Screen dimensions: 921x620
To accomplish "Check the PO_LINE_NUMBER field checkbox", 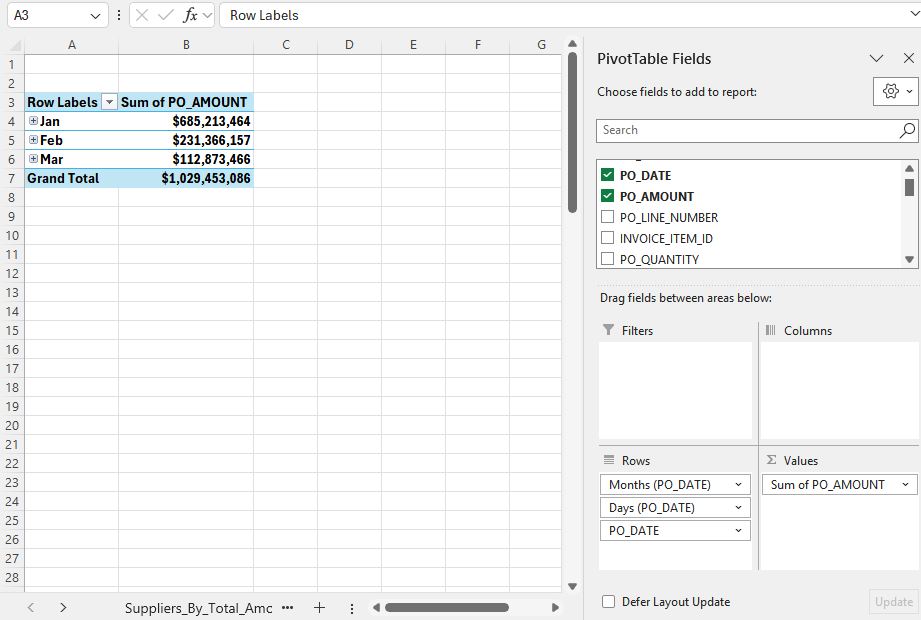I will coord(607,217).
